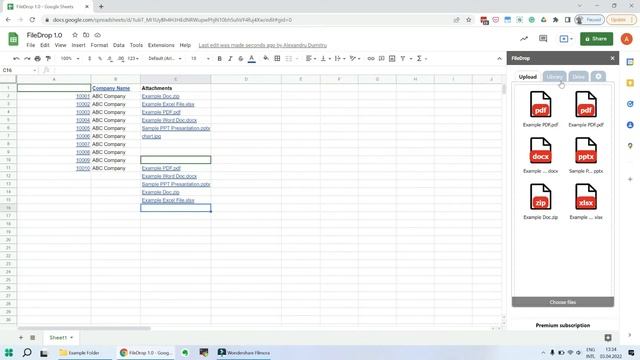Add a new sheet with plus button

(21, 338)
